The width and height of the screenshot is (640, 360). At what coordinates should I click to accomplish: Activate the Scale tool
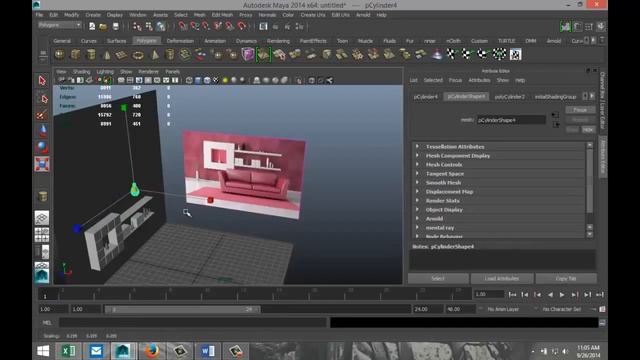click(x=42, y=164)
